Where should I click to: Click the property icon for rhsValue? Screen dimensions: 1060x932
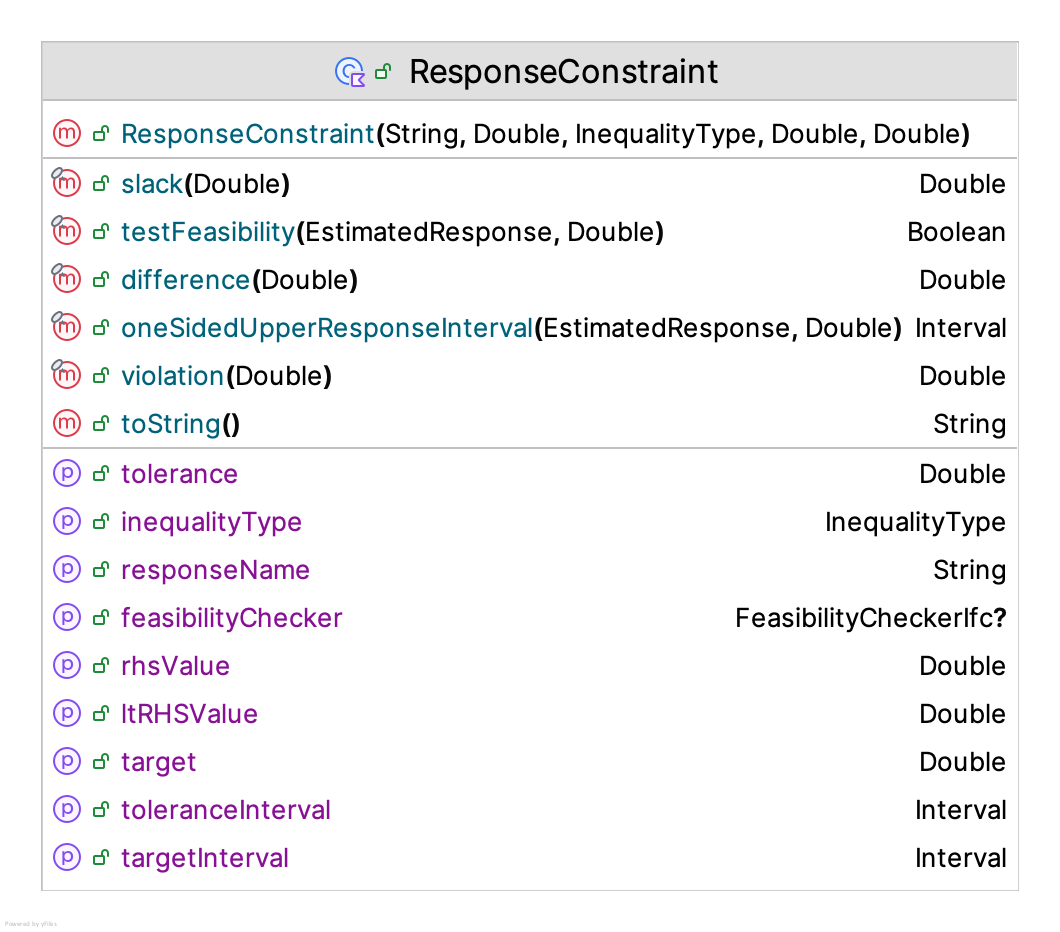click(67, 665)
